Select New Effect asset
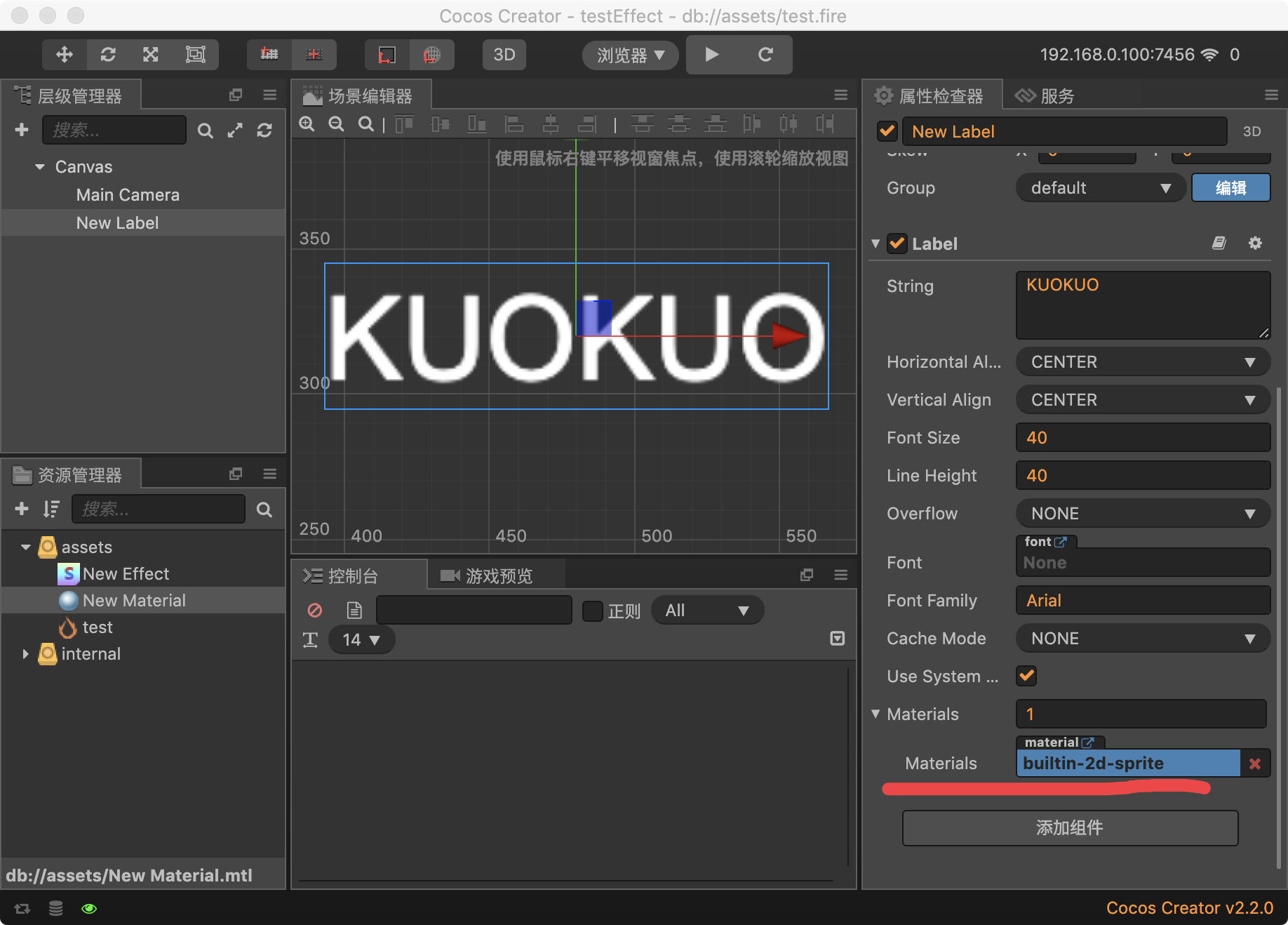Image resolution: width=1288 pixels, height=925 pixels. pos(126,574)
